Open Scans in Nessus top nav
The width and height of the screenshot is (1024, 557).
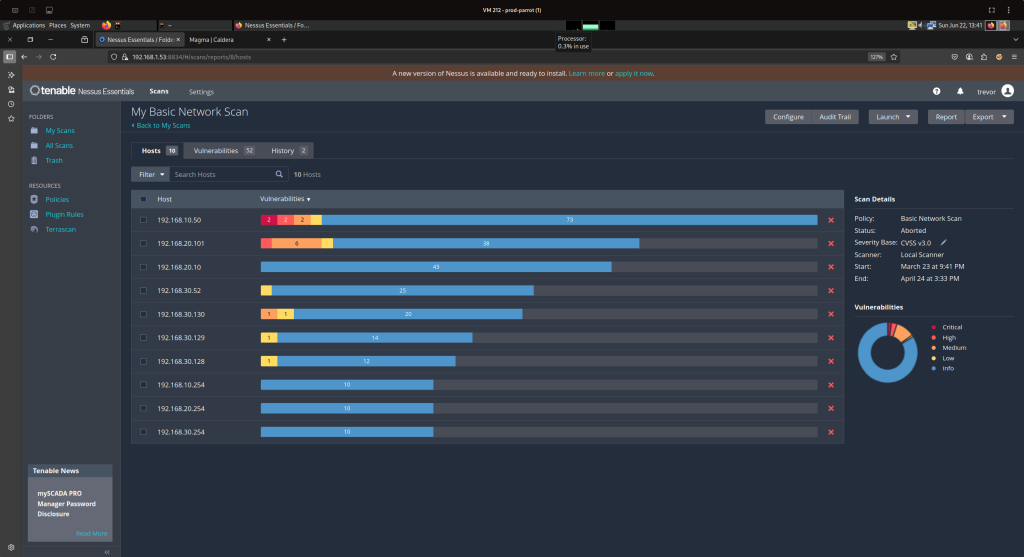[159, 91]
